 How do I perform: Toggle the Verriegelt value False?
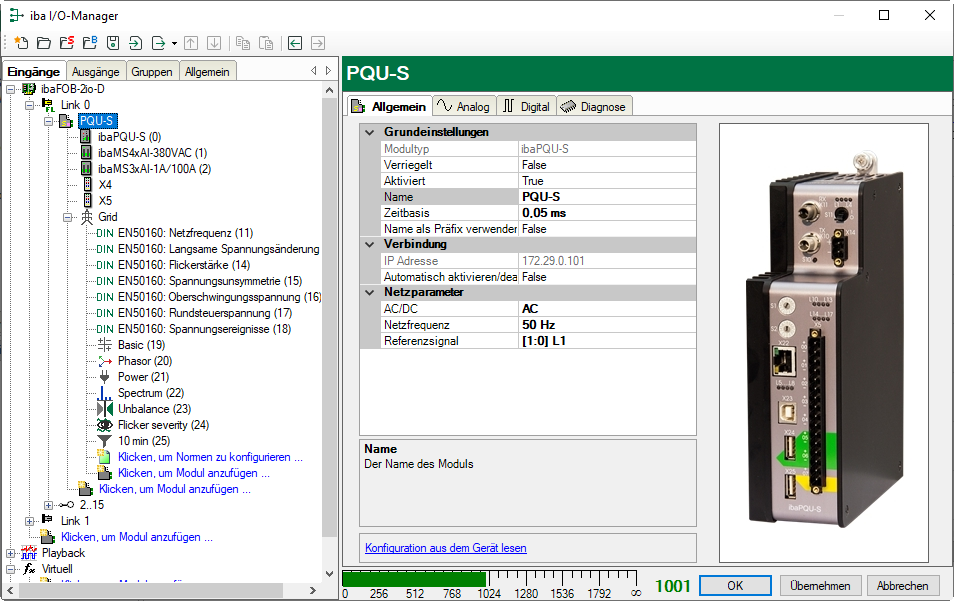(x=606, y=165)
